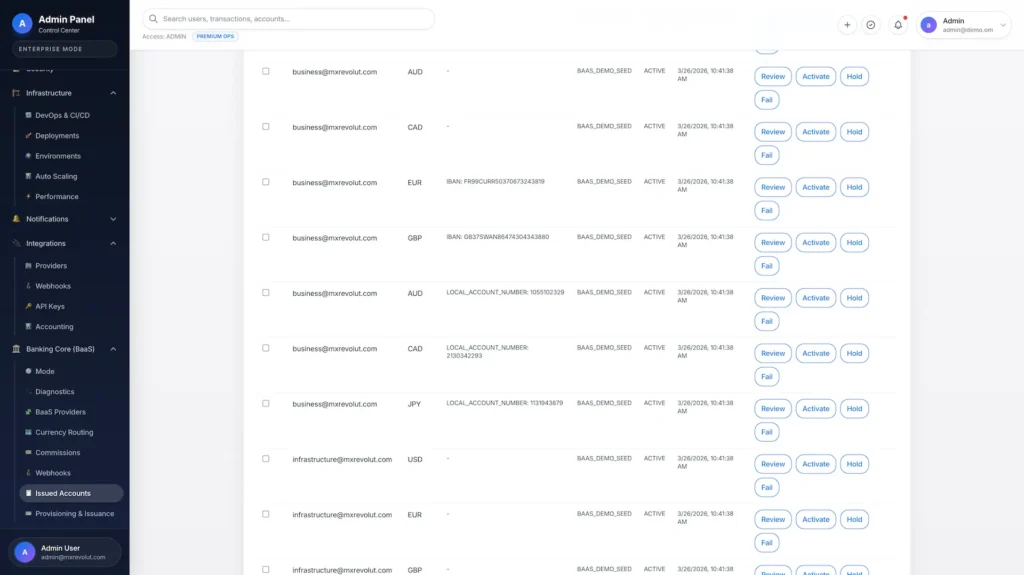This screenshot has width=1024, height=575.
Task: Focus the search users, transactions field
Action: point(289,19)
